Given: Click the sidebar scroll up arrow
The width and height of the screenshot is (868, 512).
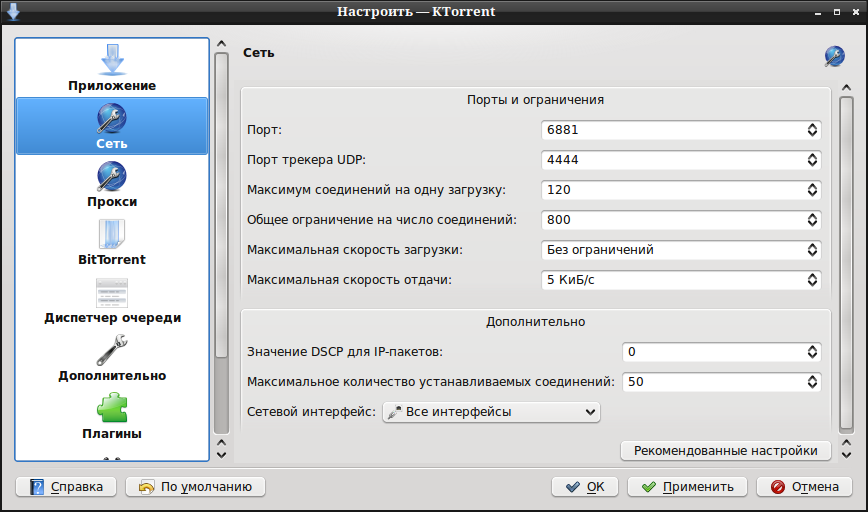Looking at the screenshot, I should (221, 44).
